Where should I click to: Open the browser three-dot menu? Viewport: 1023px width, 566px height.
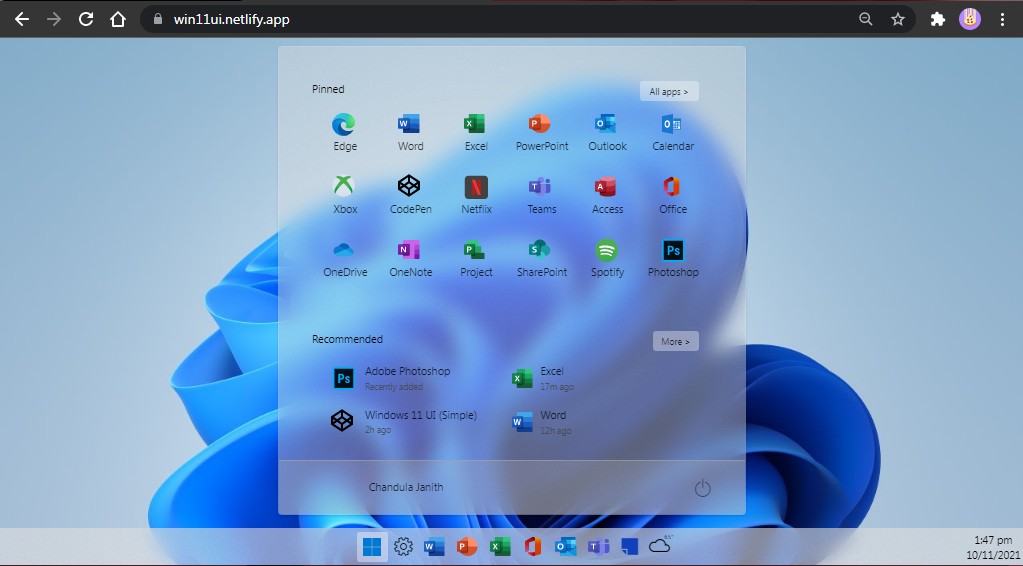(1003, 20)
